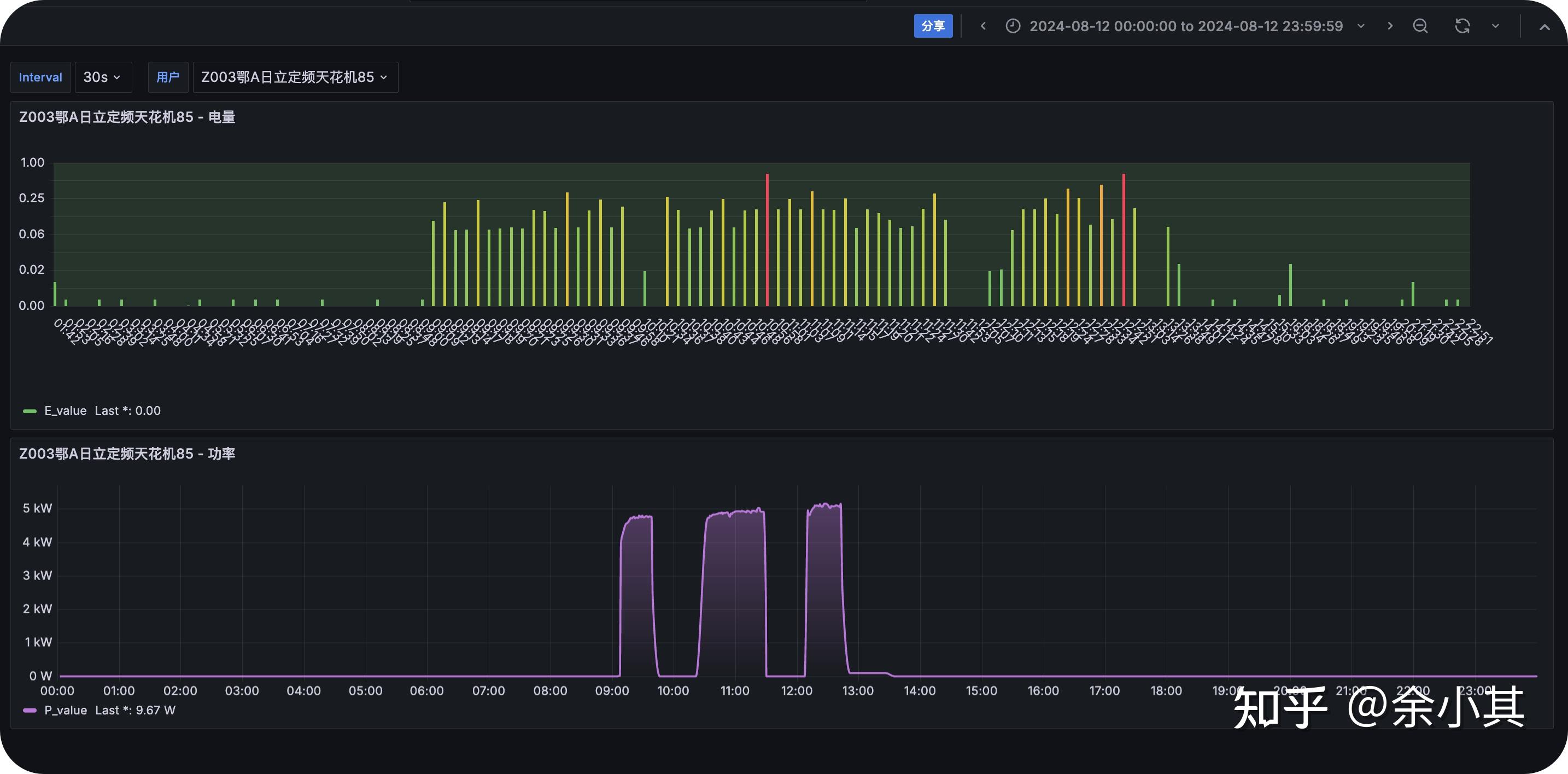Viewport: 1568px width, 774px height.
Task: Click 'Last *: 9.67 W' legend value
Action: pos(135,710)
